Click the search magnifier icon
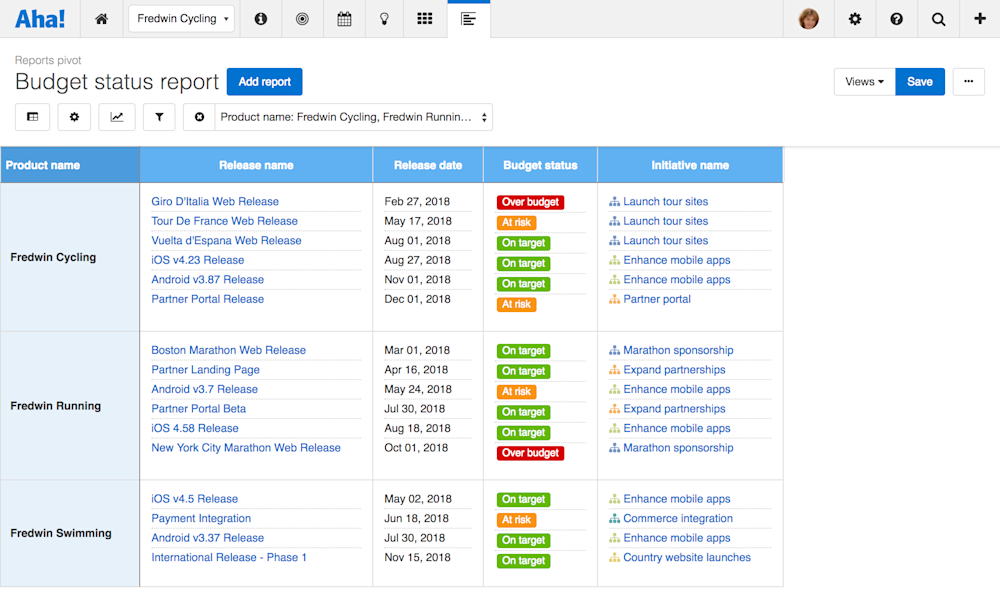Image resolution: width=1000 pixels, height=590 pixels. (x=938, y=18)
